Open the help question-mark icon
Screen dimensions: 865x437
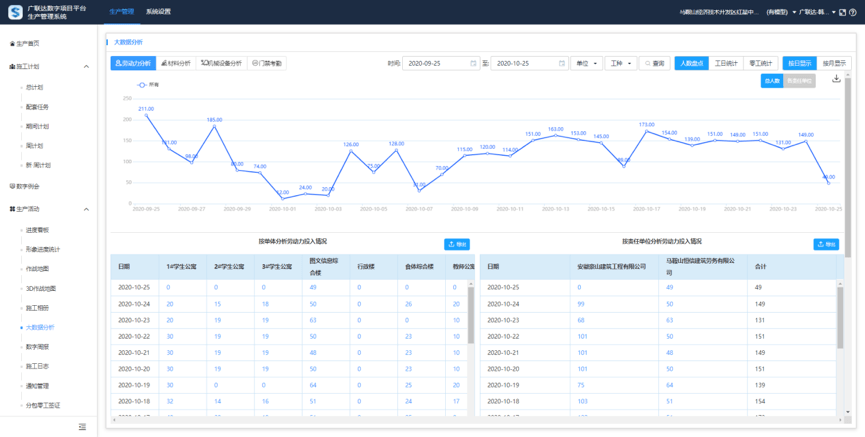click(x=853, y=12)
